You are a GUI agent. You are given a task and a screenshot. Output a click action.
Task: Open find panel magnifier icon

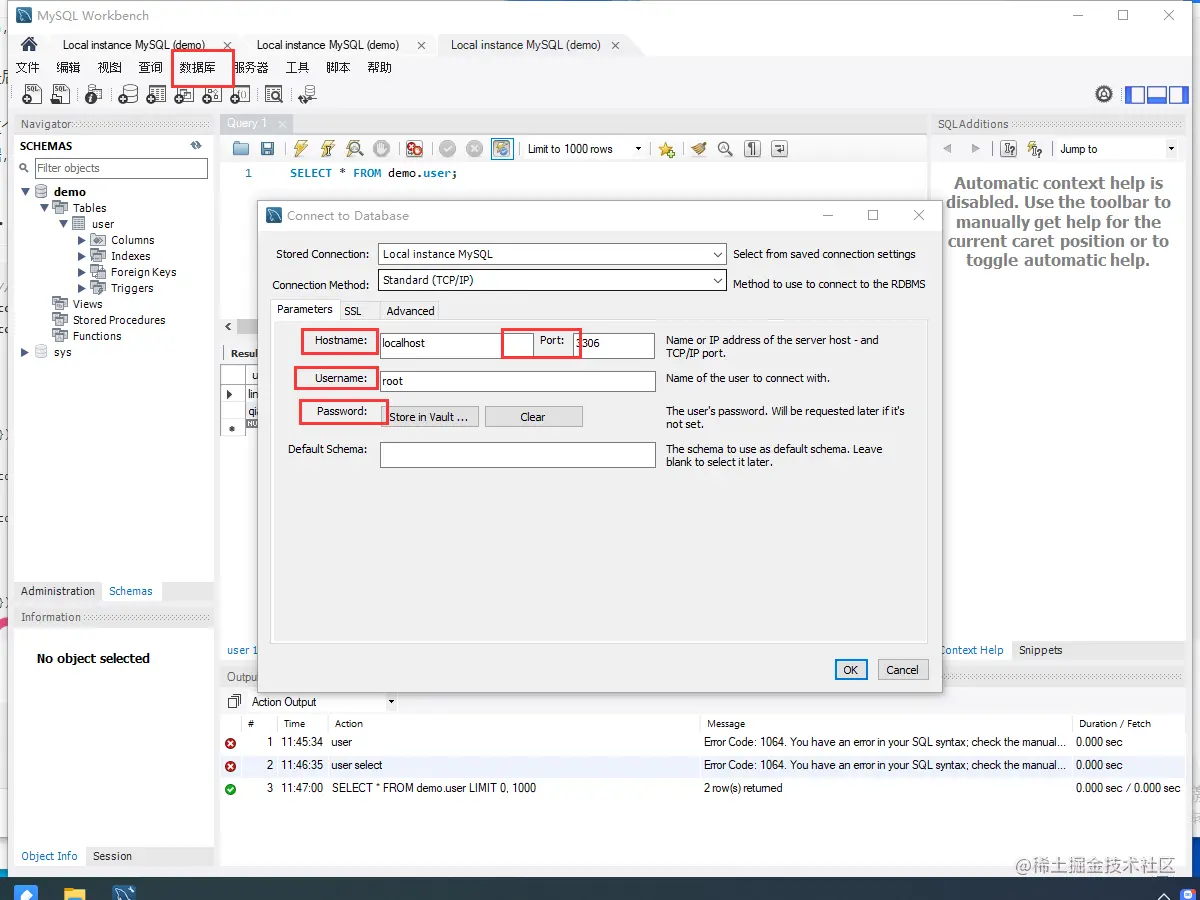pos(725,149)
